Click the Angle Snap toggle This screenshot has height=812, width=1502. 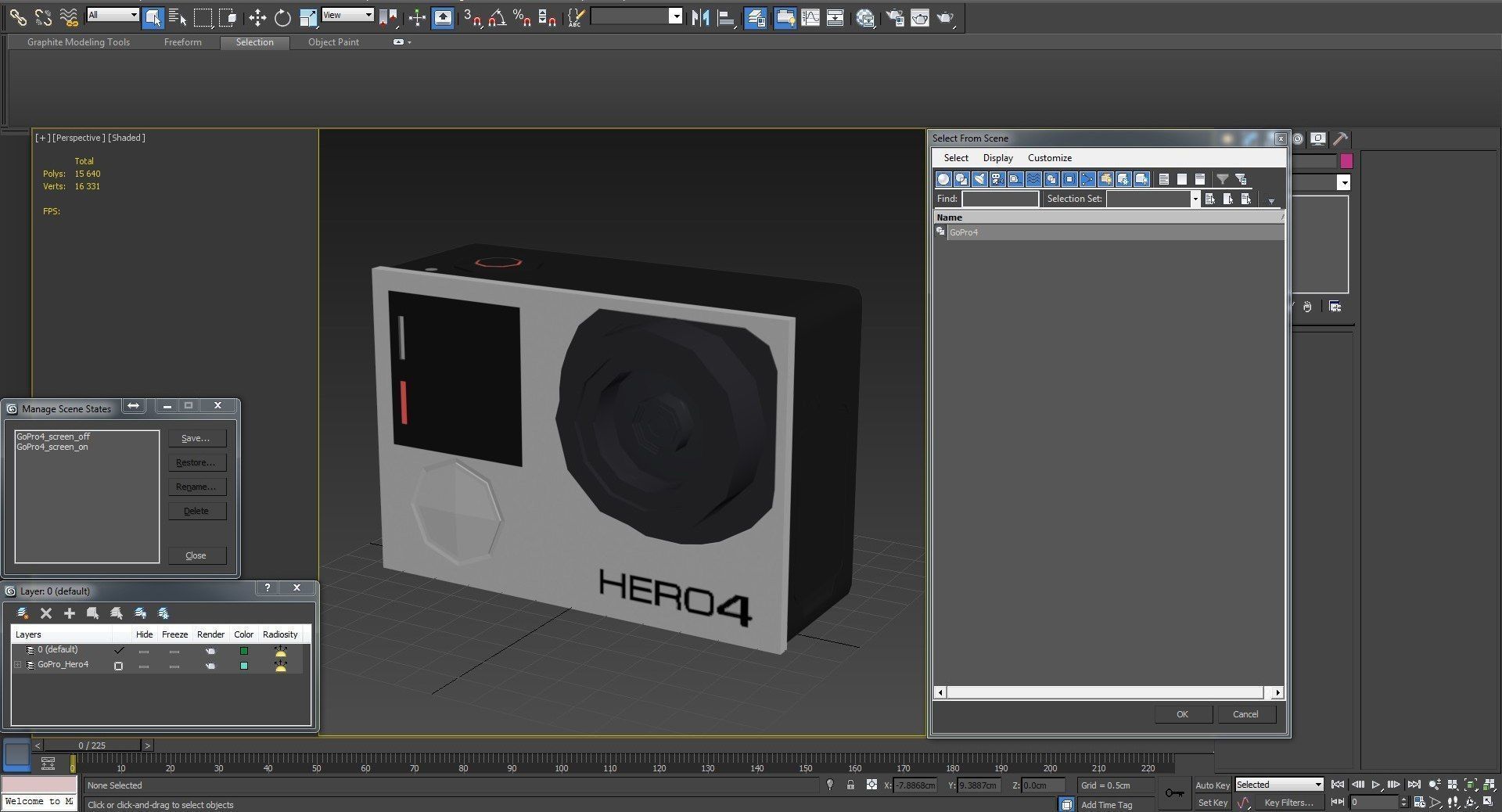click(x=497, y=17)
